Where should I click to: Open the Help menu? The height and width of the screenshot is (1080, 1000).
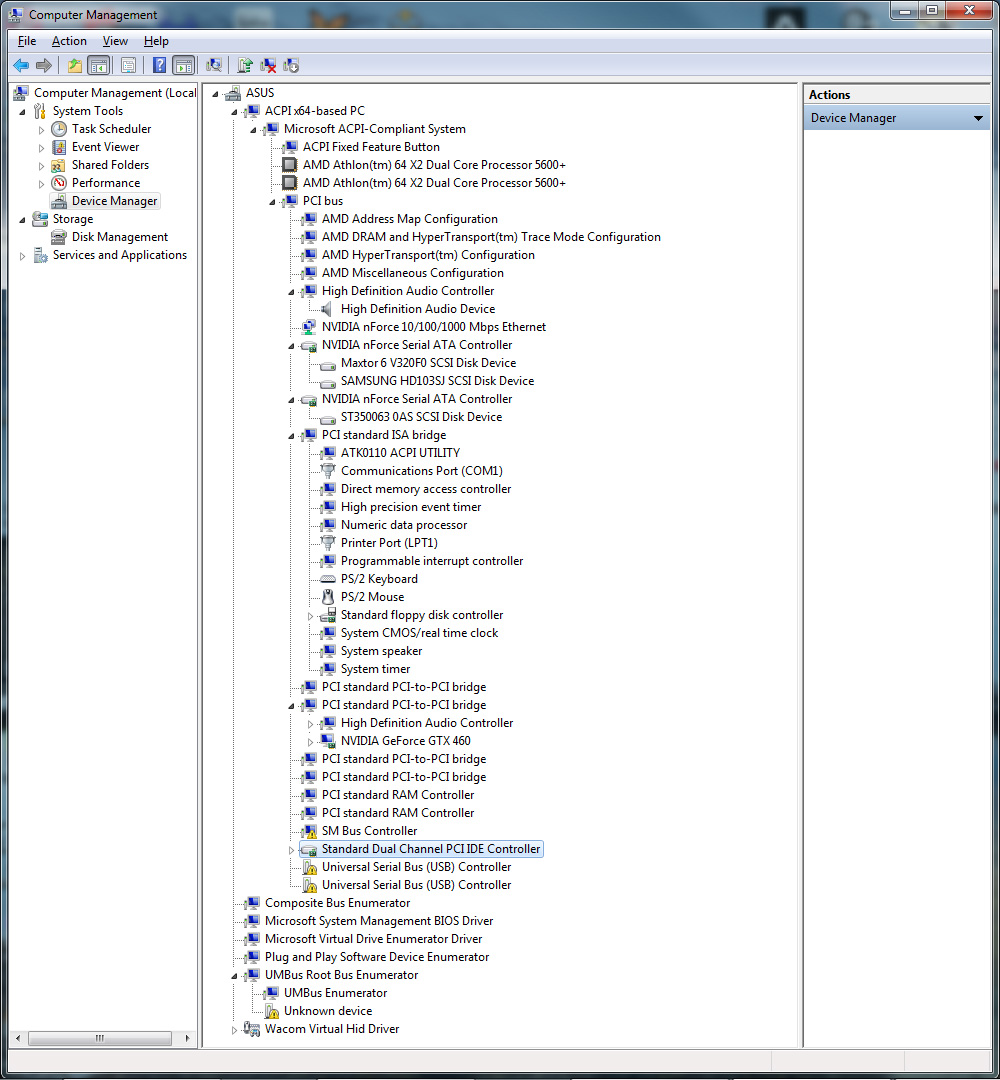point(156,41)
